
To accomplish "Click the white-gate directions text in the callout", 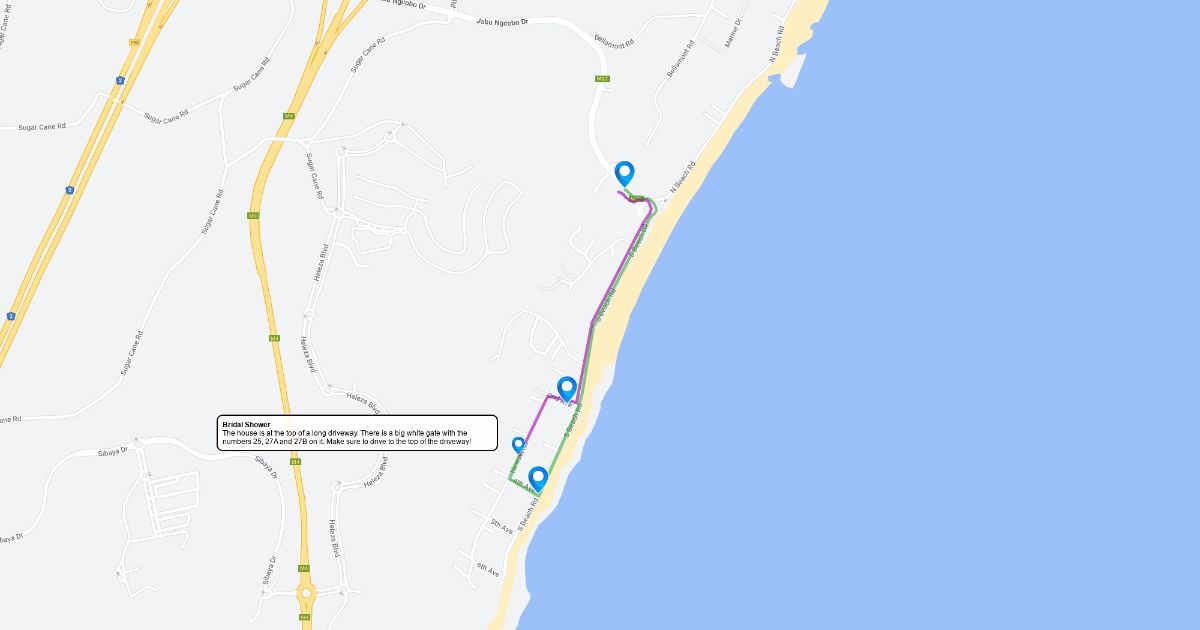I will coord(346,437).
